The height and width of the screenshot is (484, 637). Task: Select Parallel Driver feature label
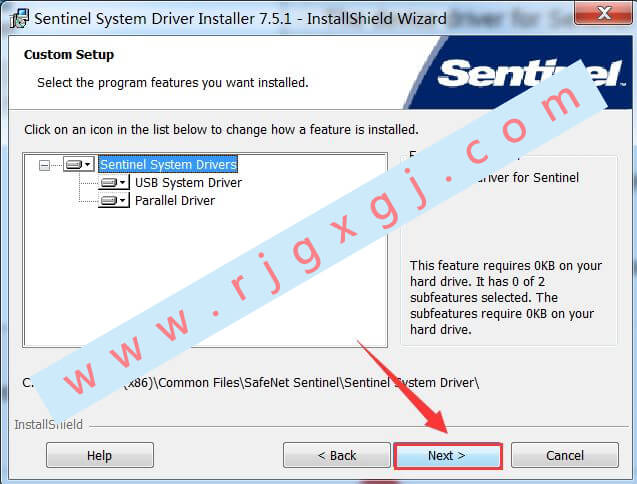tap(175, 200)
